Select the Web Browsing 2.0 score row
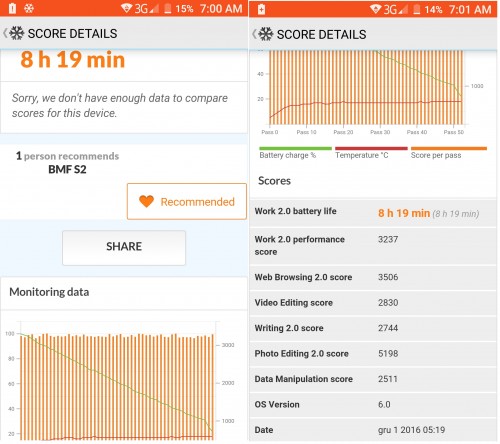Screen dimensions: 500x444 (373, 277)
